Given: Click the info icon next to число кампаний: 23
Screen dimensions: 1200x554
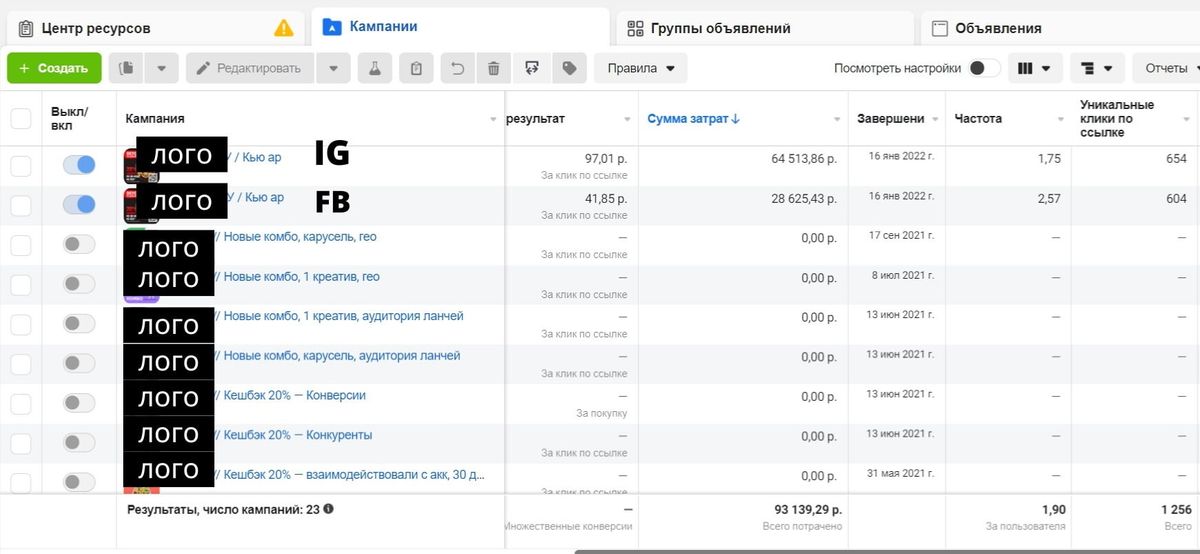Looking at the screenshot, I should click(328, 509).
